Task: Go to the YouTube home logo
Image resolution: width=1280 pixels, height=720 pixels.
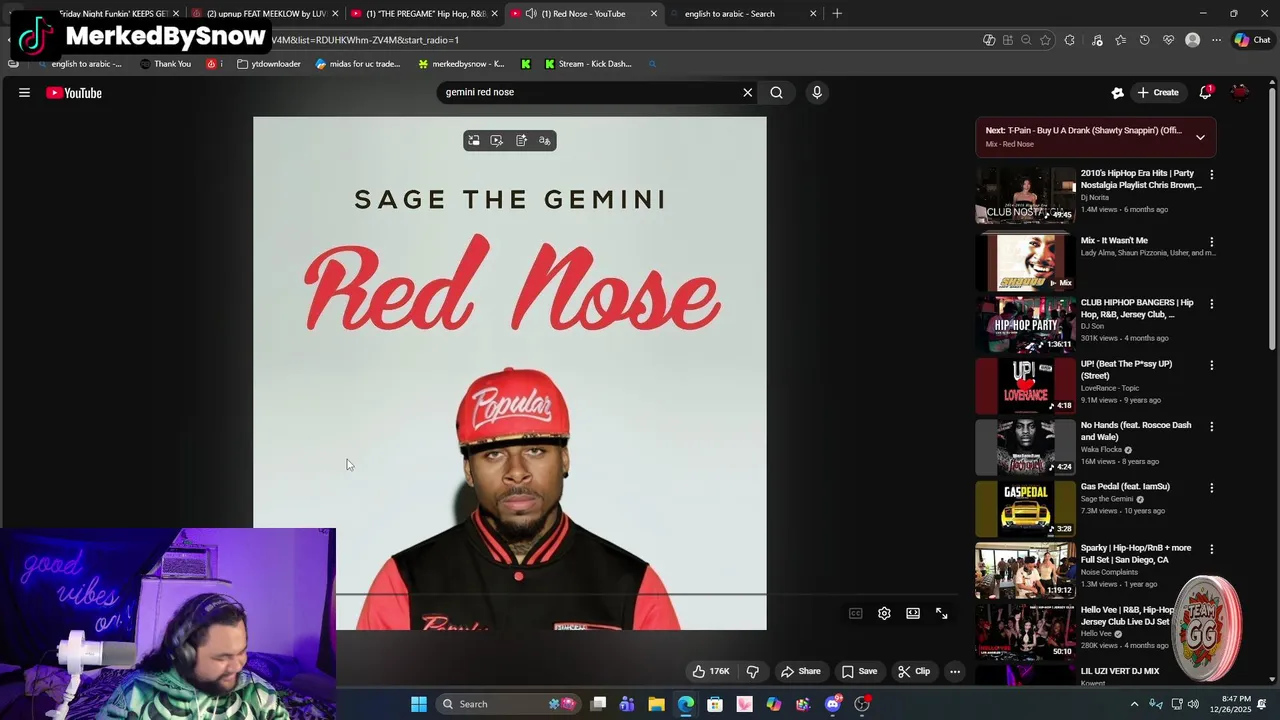Action: click(74, 93)
